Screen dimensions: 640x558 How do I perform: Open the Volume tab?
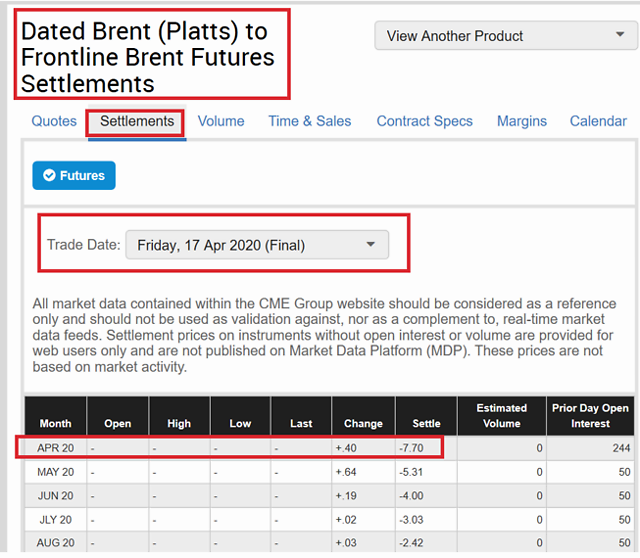[221, 121]
